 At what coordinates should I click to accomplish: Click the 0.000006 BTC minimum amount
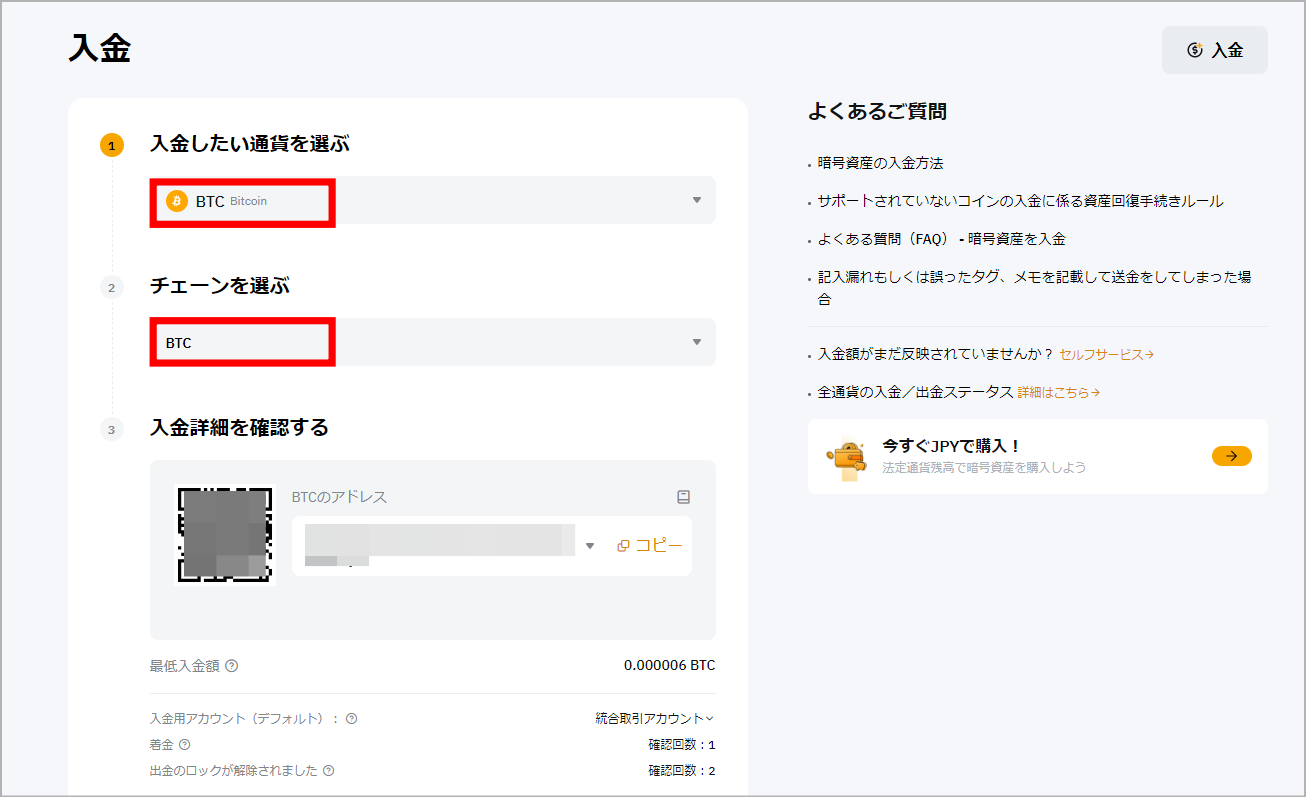click(669, 666)
